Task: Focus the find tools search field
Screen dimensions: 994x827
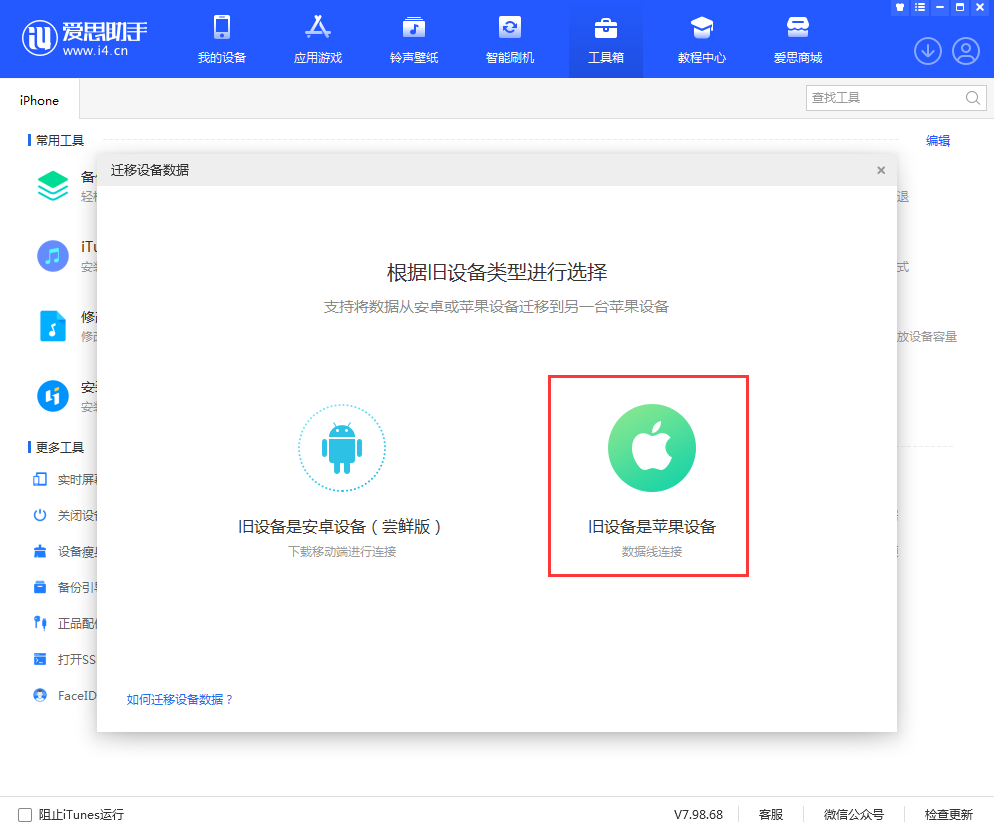Action: [885, 98]
